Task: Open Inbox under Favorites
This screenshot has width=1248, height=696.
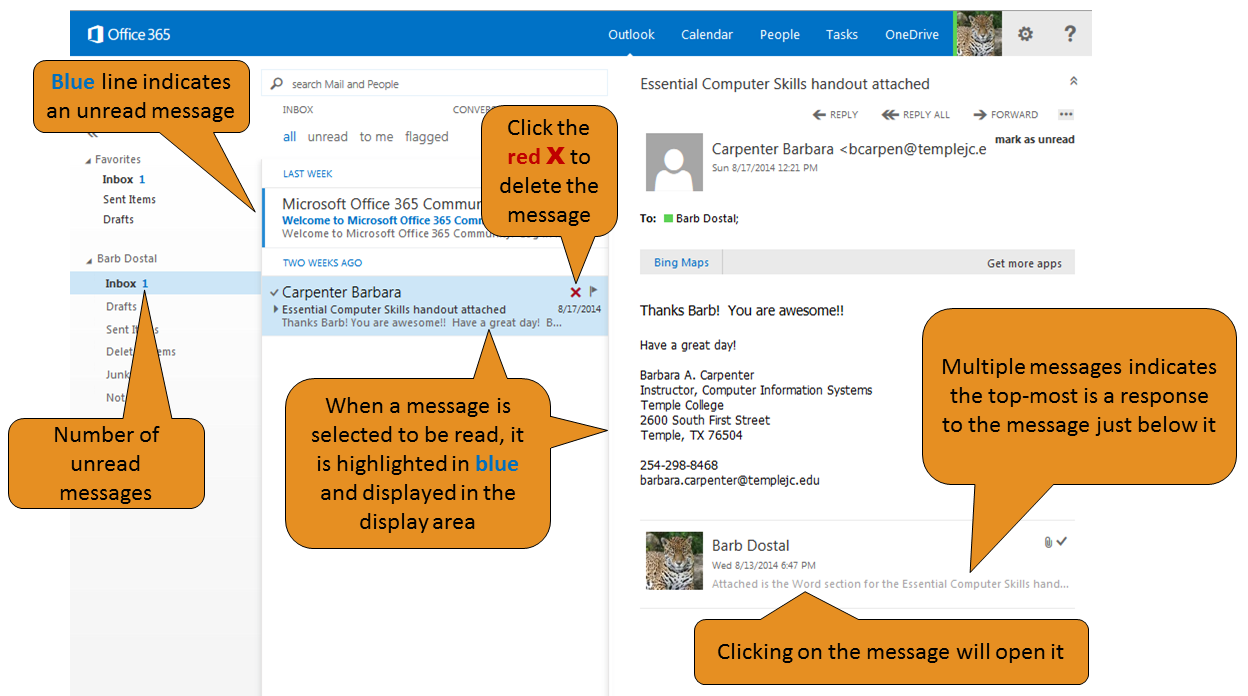Action: pyautogui.click(x=118, y=179)
